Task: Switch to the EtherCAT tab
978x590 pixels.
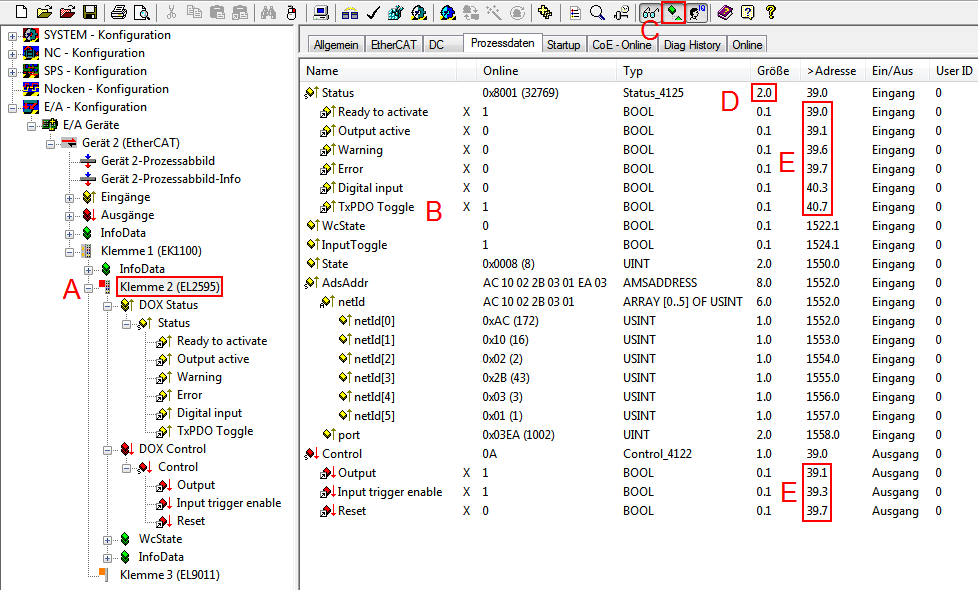Action: pyautogui.click(x=394, y=45)
